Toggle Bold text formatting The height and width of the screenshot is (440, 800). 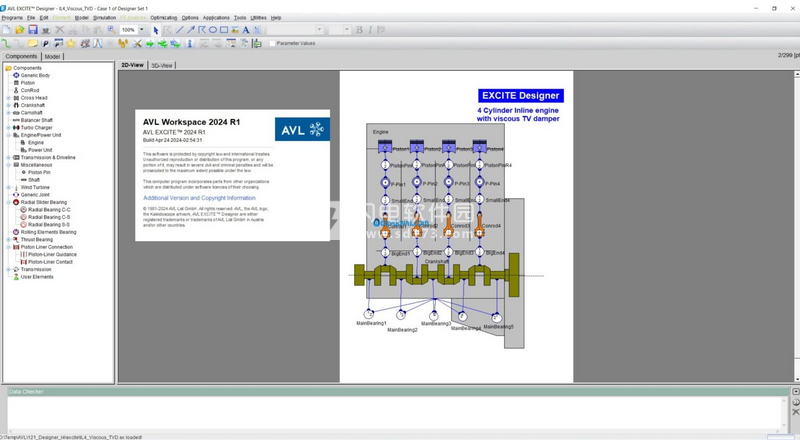tap(359, 30)
